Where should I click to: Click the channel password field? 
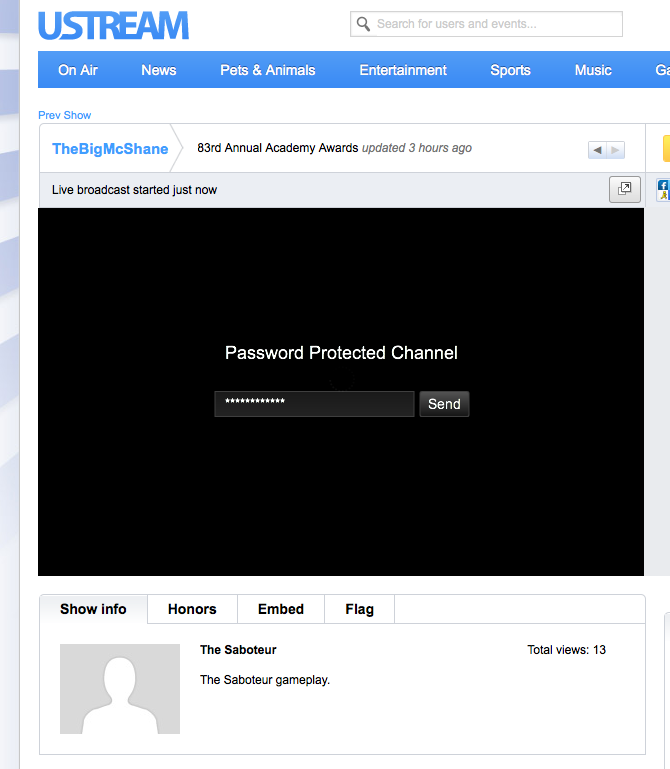coord(314,404)
